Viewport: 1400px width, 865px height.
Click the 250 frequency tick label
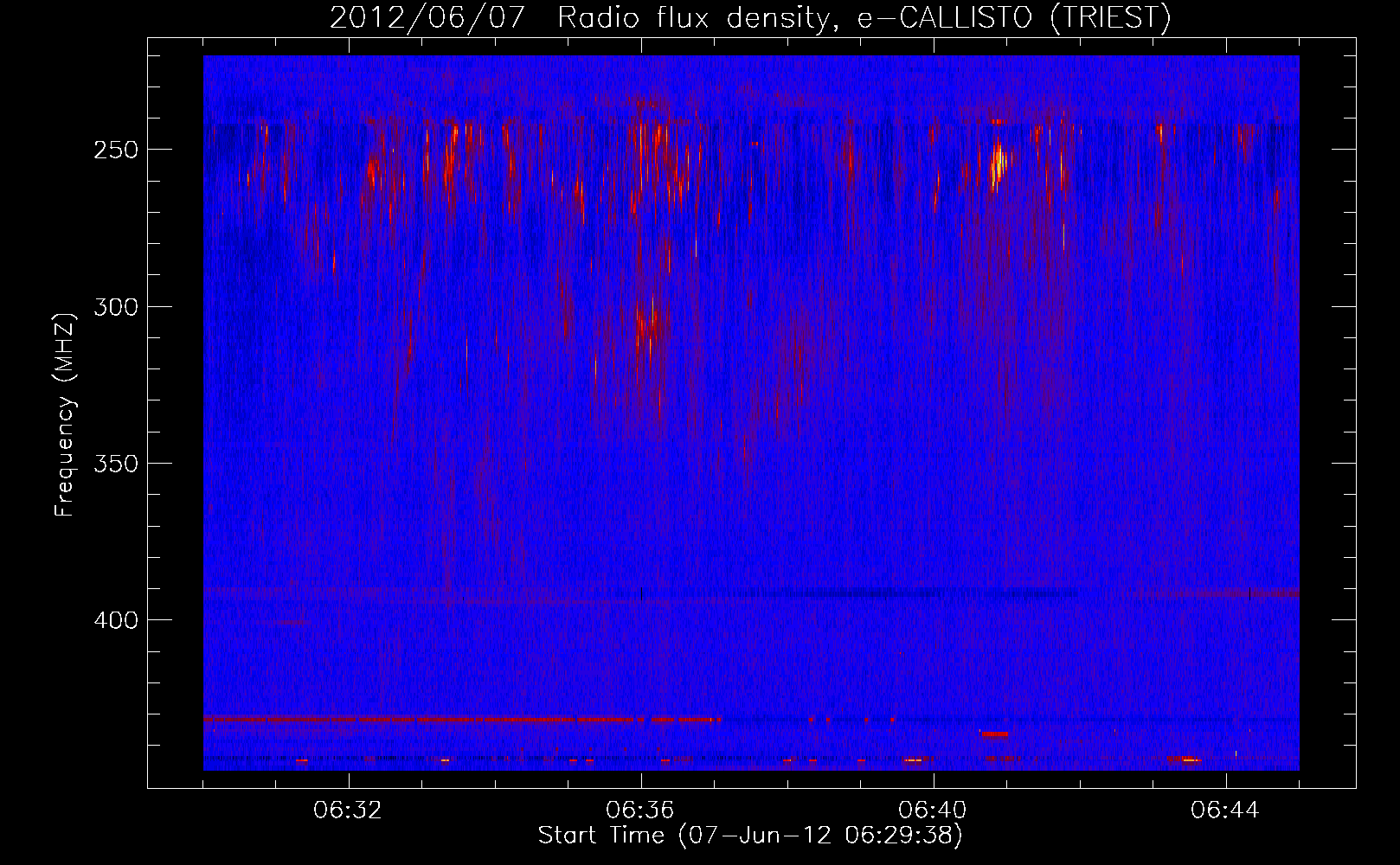[115, 150]
